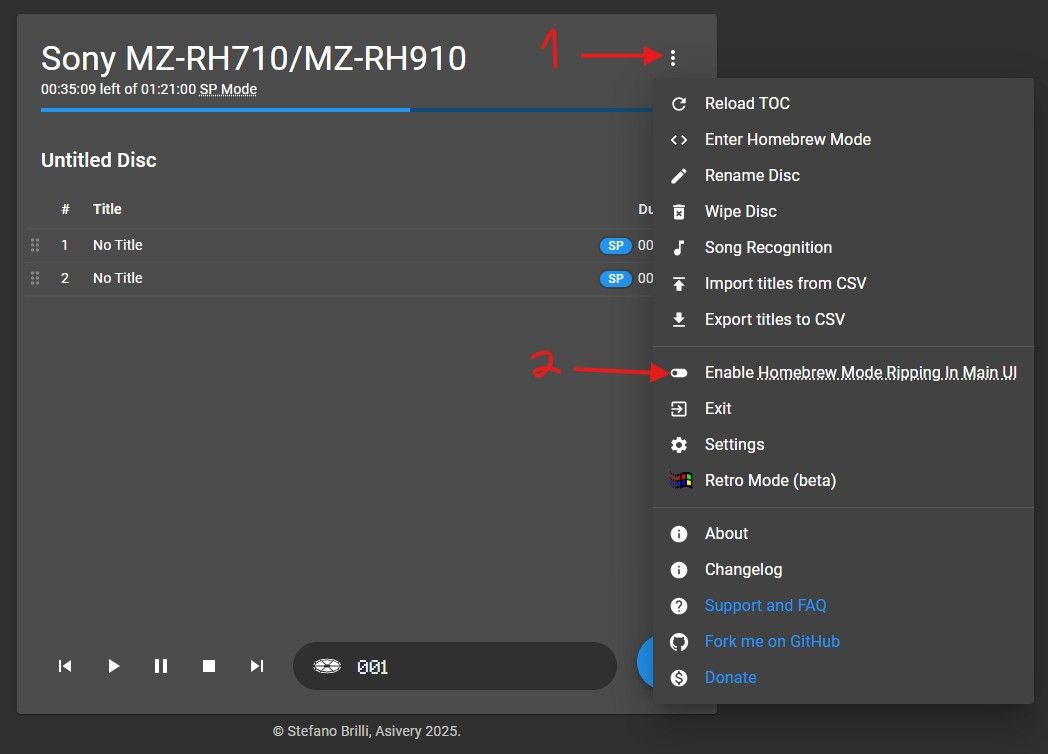Click the disc icon beside 001
This screenshot has width=1048, height=754.
click(327, 666)
